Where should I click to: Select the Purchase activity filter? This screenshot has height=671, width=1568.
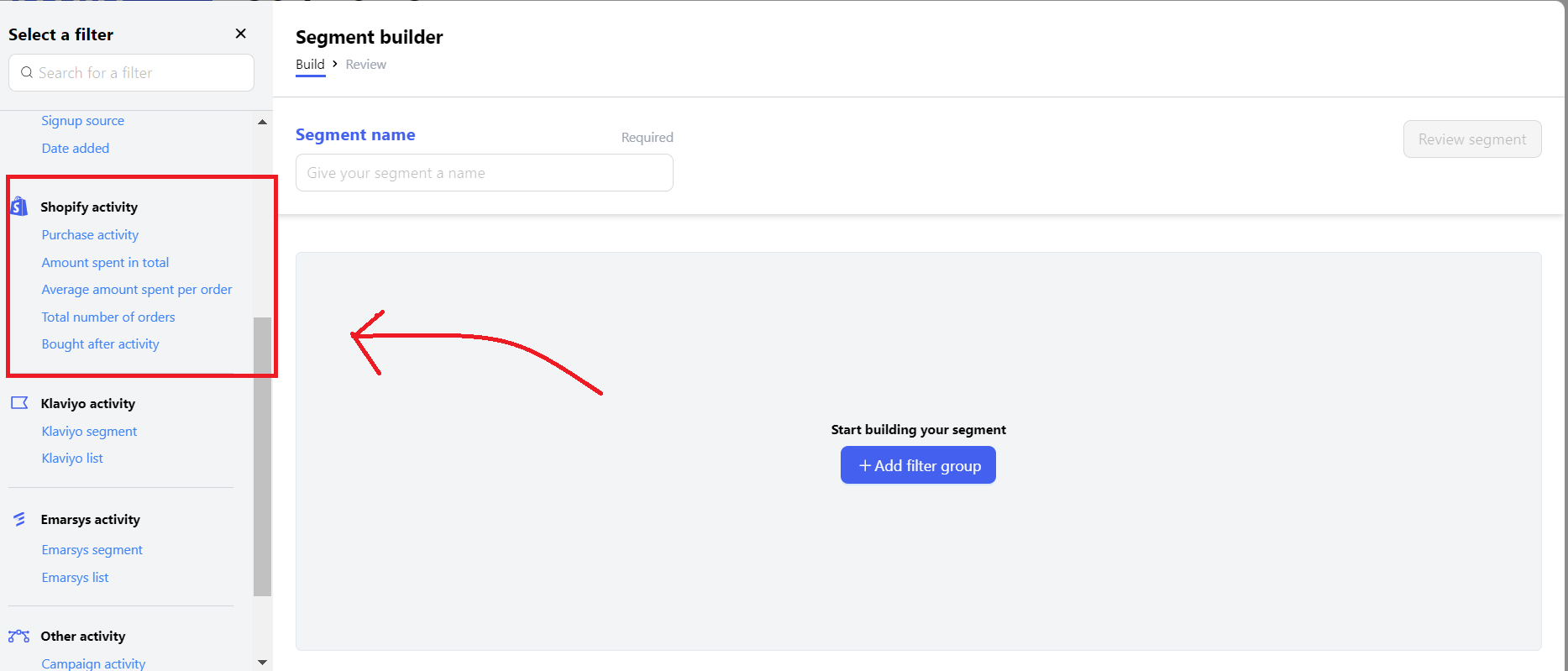(x=90, y=235)
